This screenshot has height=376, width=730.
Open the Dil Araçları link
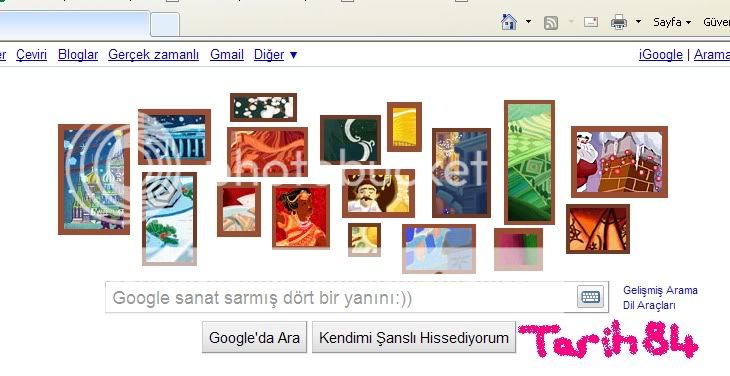(x=649, y=305)
